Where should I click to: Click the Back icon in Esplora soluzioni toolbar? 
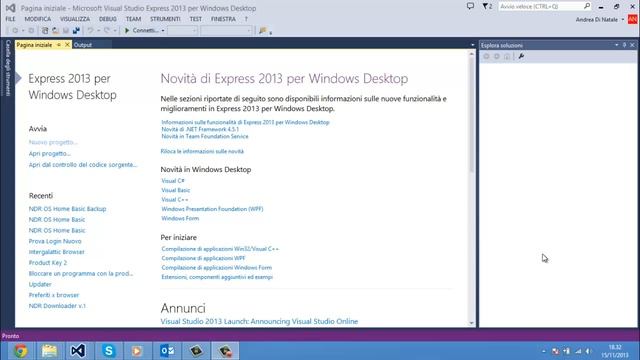click(x=486, y=56)
